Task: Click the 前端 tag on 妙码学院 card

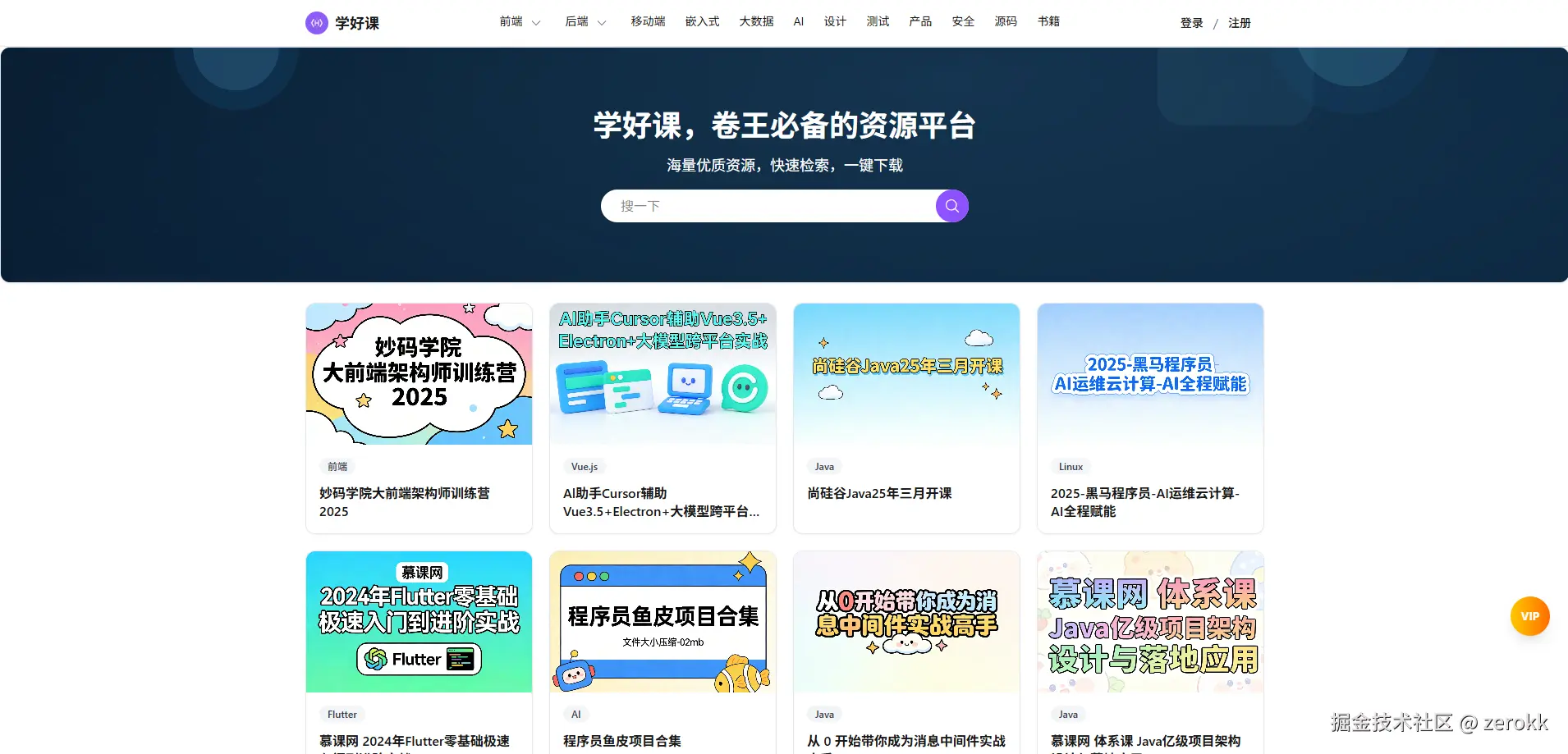Action: pos(337,467)
